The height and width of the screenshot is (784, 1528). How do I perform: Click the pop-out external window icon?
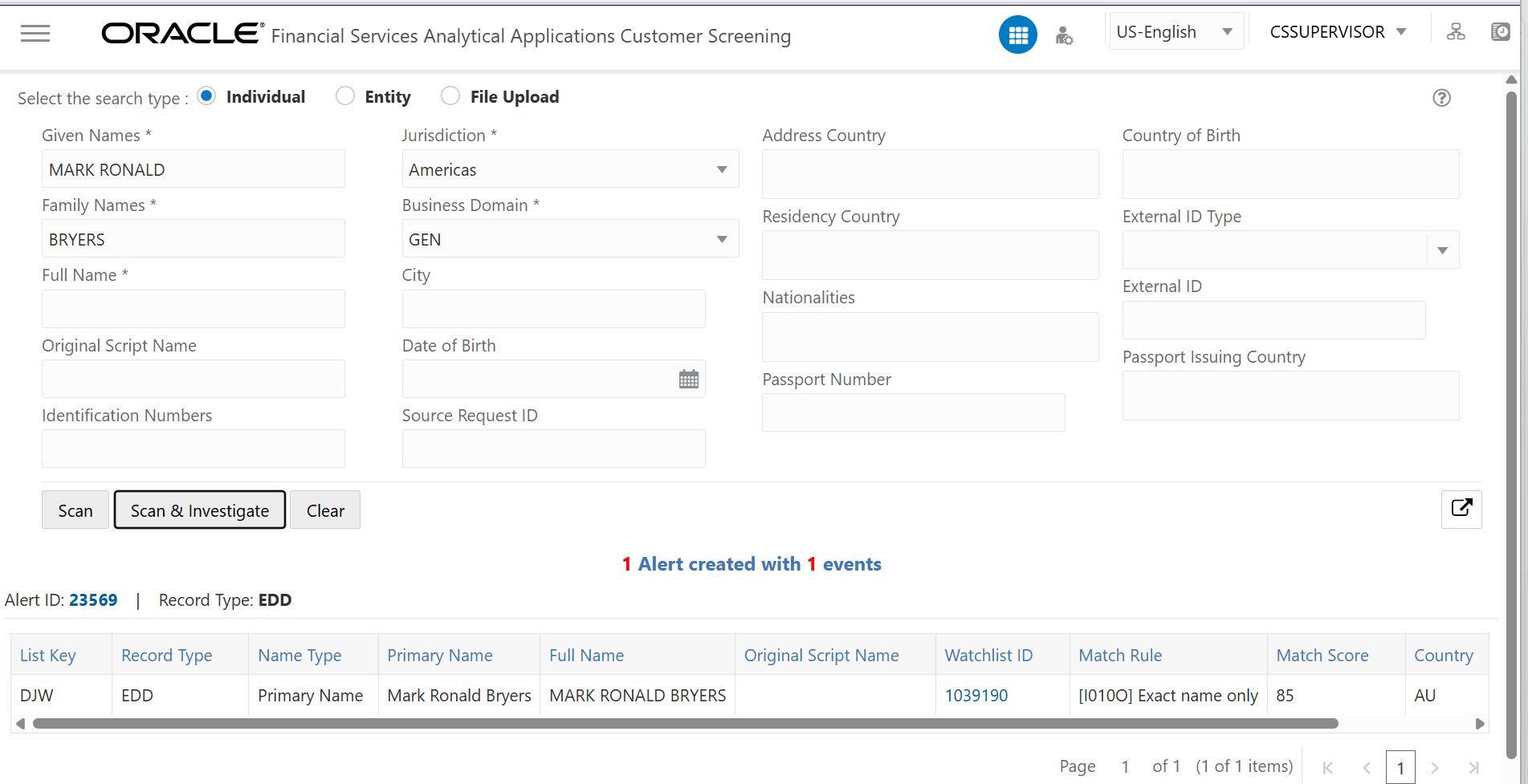point(1461,509)
